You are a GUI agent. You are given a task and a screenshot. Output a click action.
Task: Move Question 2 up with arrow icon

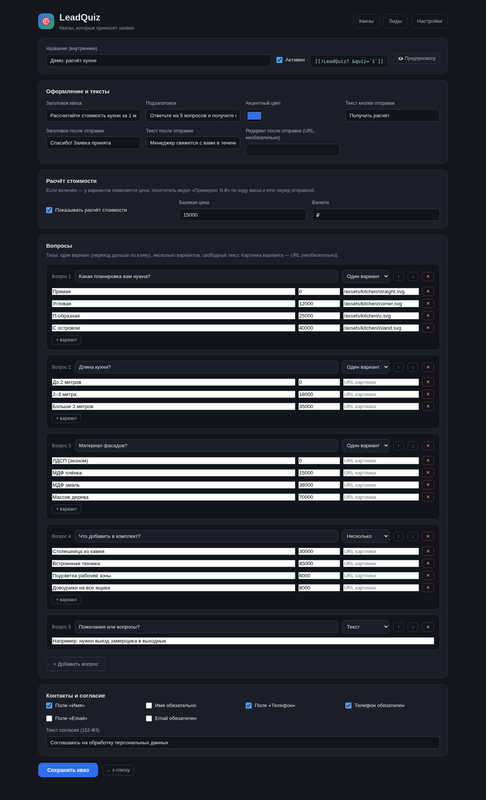398,367
